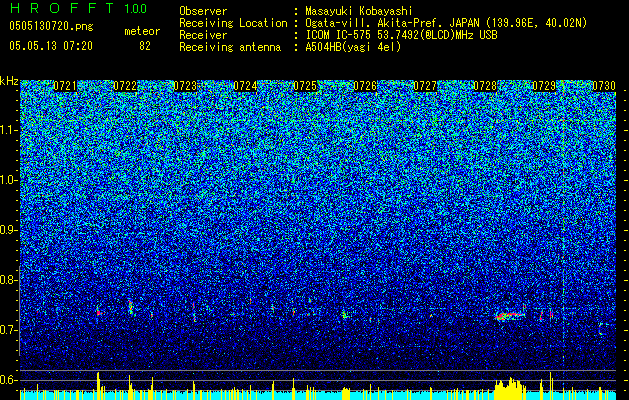This screenshot has width=629, height=400.
Task: Click the 0728 time marker
Action: [485, 86]
